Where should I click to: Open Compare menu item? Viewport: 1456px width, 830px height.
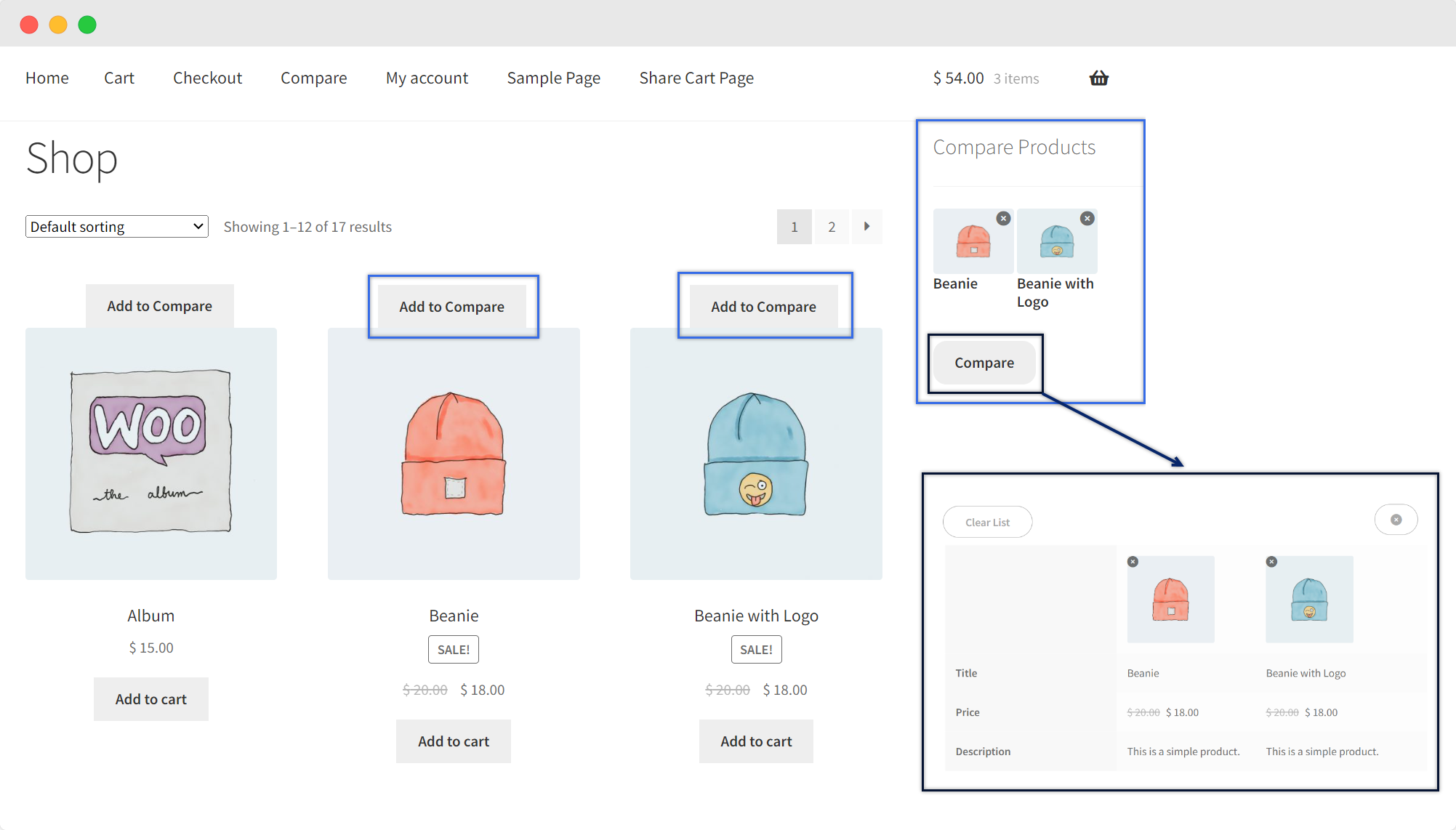313,78
